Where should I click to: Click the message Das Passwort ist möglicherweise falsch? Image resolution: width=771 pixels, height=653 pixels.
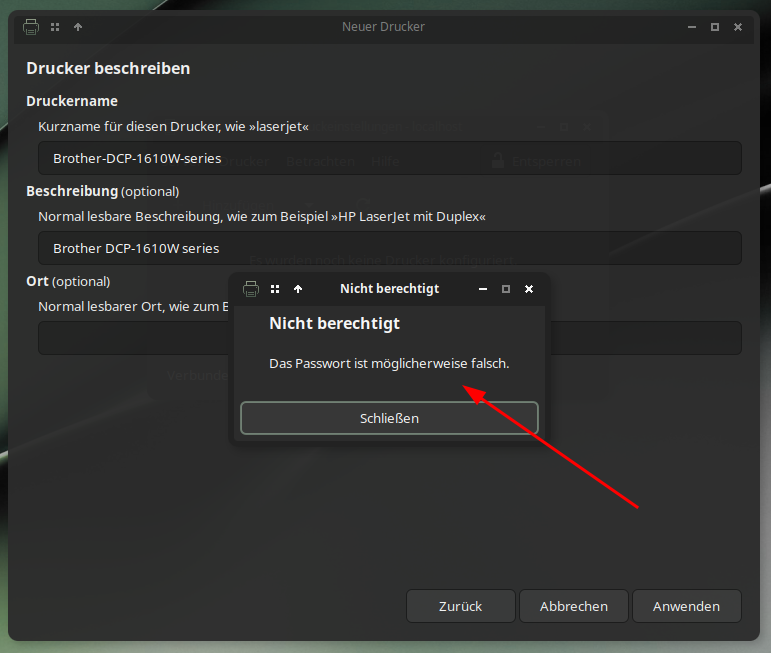[x=389, y=363]
